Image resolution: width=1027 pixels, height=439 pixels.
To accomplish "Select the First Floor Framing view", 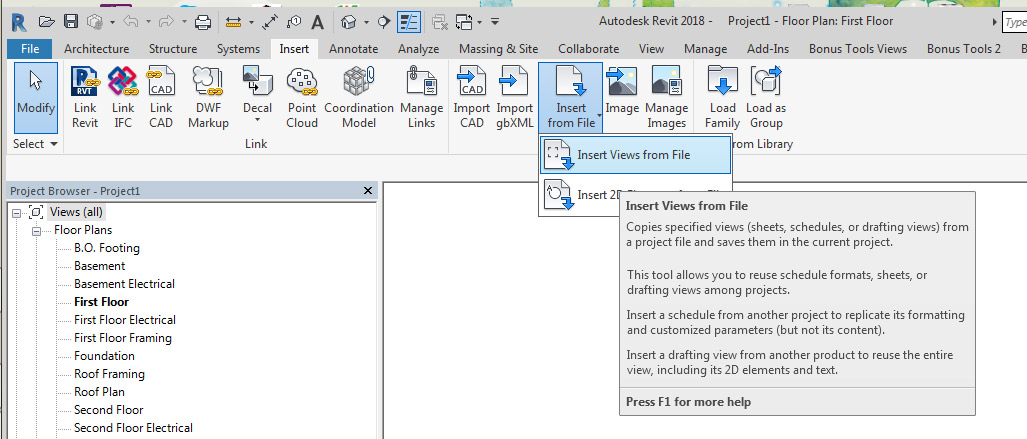I will tap(122, 337).
